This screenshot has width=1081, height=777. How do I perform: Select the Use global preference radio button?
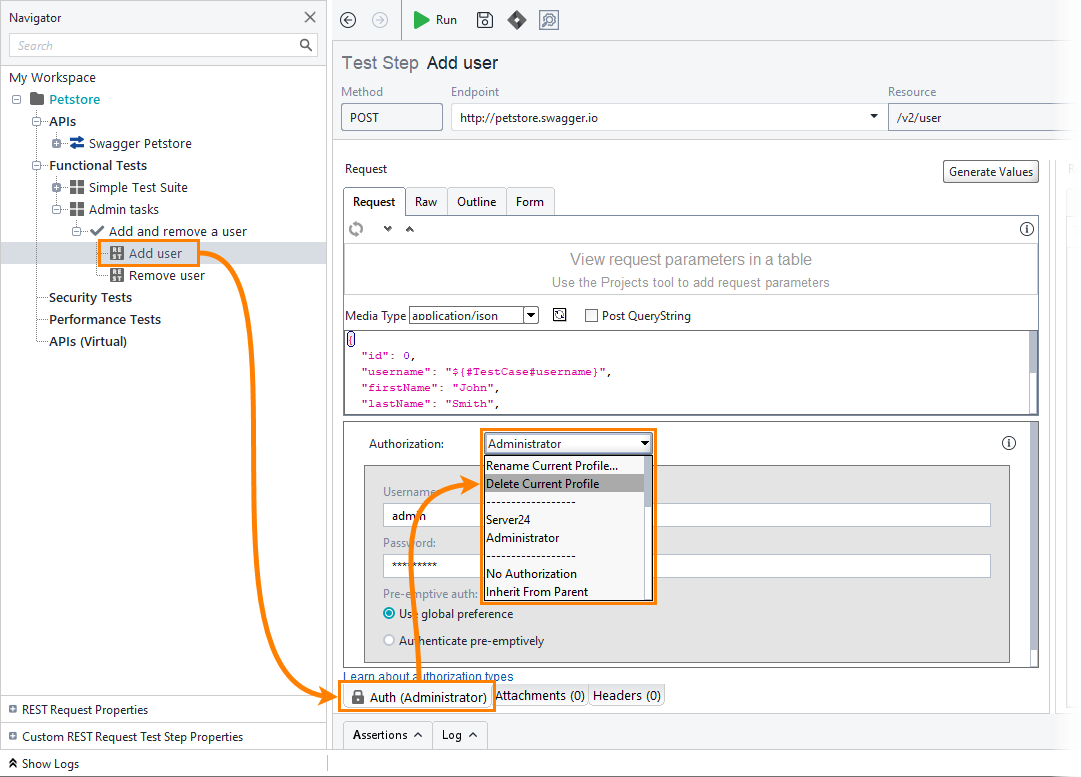click(x=389, y=614)
